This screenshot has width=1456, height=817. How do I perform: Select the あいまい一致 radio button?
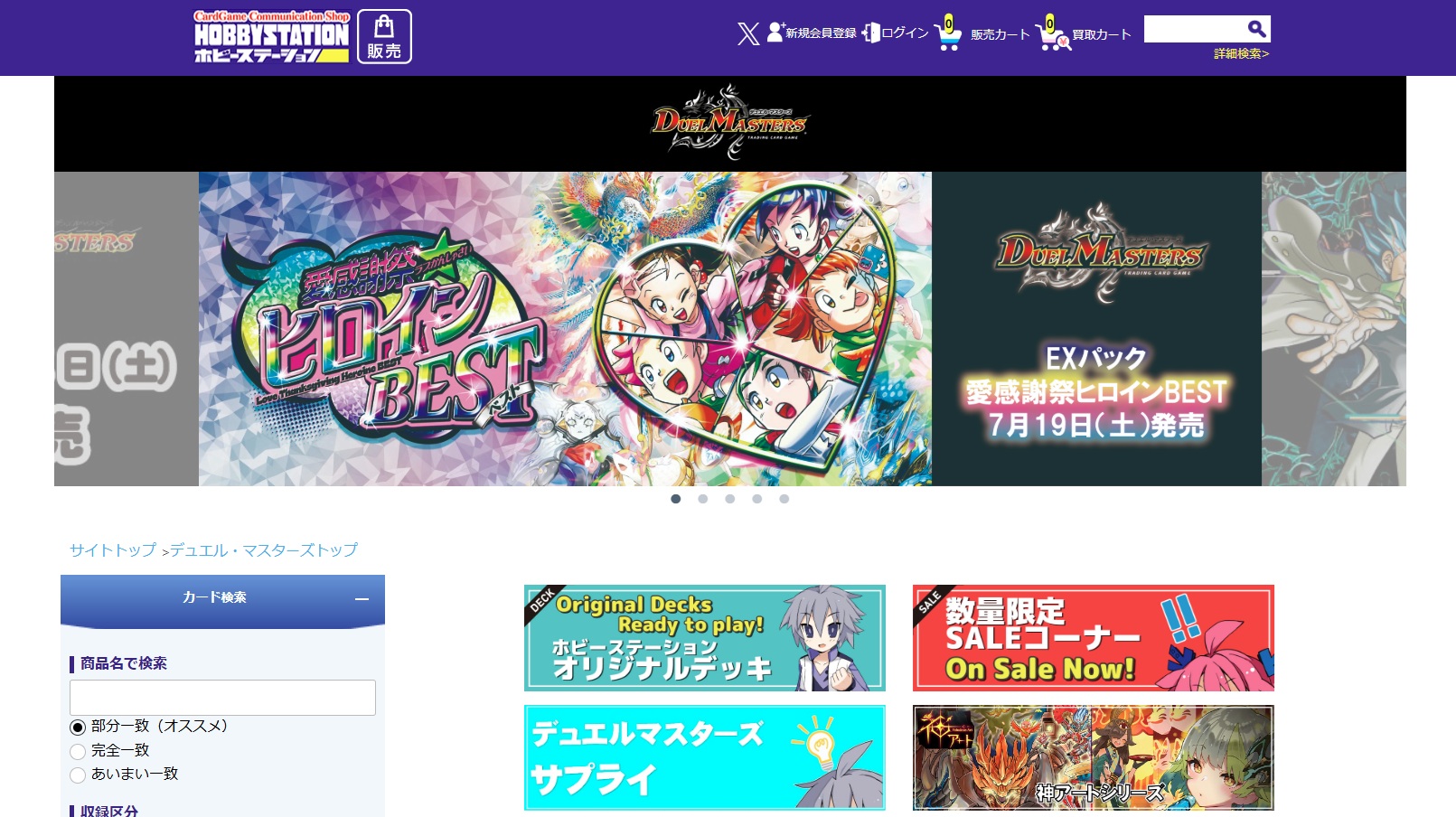coord(78,775)
